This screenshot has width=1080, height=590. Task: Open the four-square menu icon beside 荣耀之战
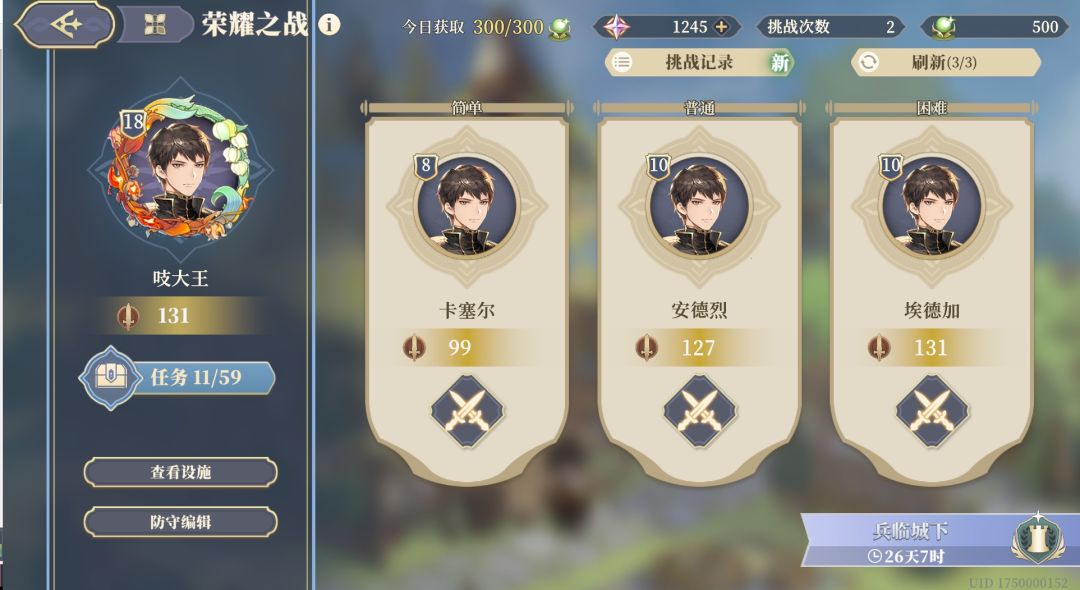pos(155,25)
